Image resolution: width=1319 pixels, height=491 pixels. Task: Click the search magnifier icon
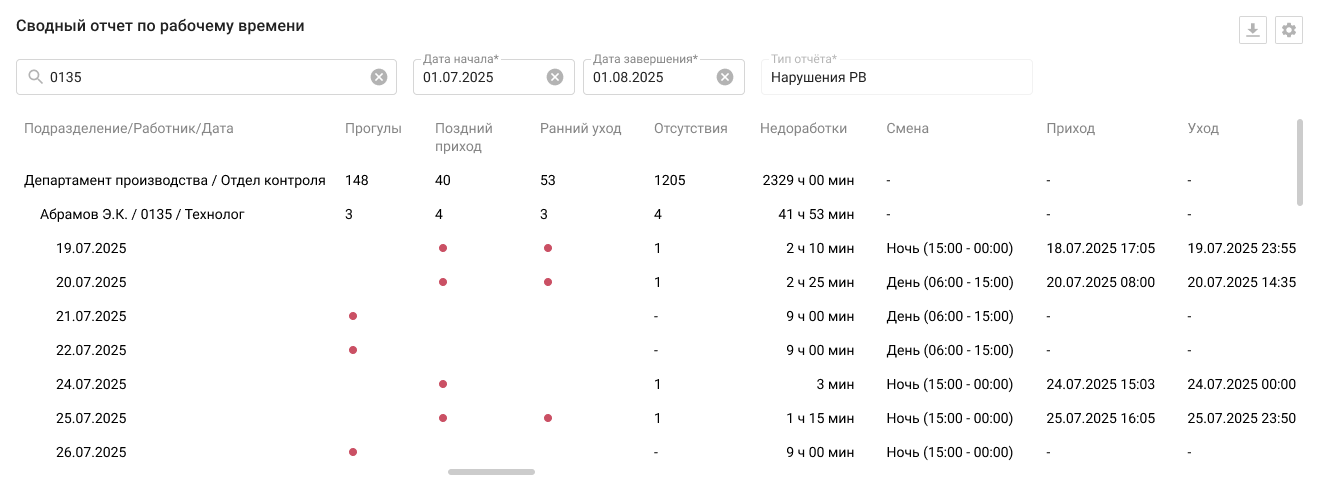(x=35, y=77)
